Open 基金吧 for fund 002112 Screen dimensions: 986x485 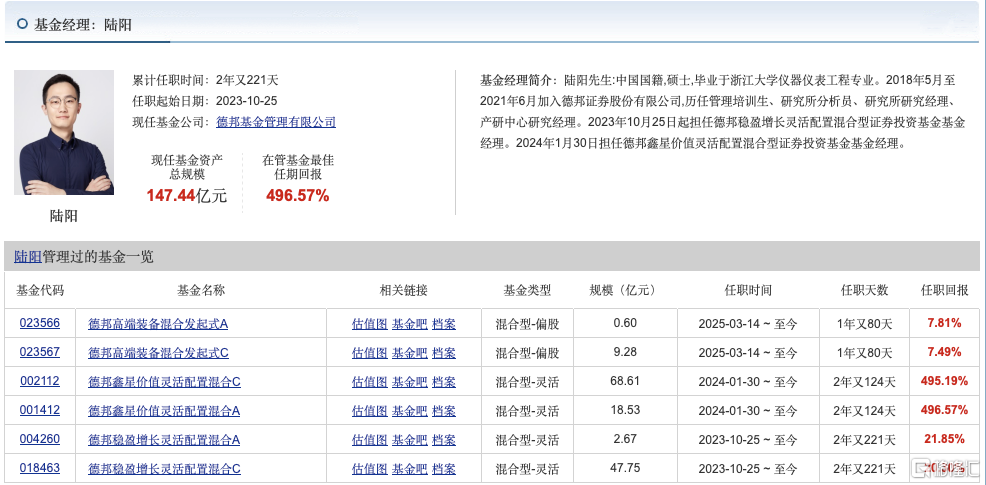(x=410, y=382)
